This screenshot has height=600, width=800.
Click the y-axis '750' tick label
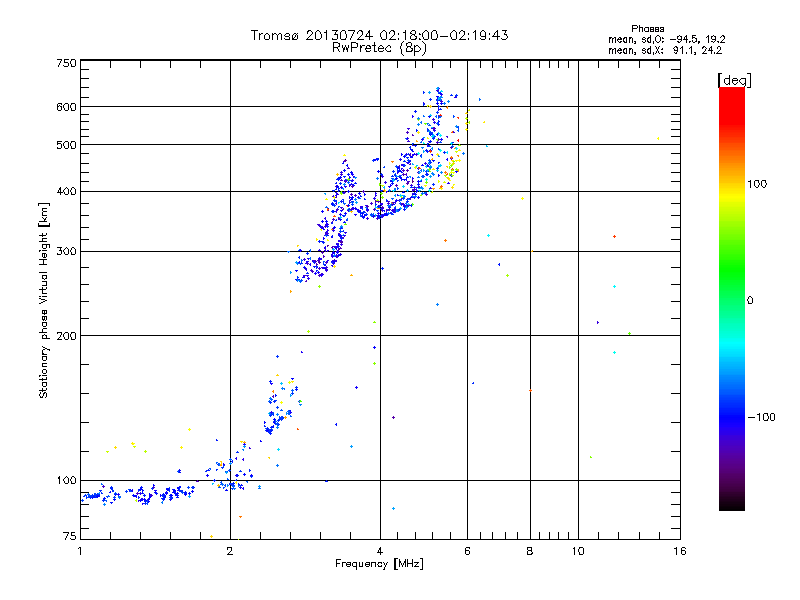click(66, 63)
